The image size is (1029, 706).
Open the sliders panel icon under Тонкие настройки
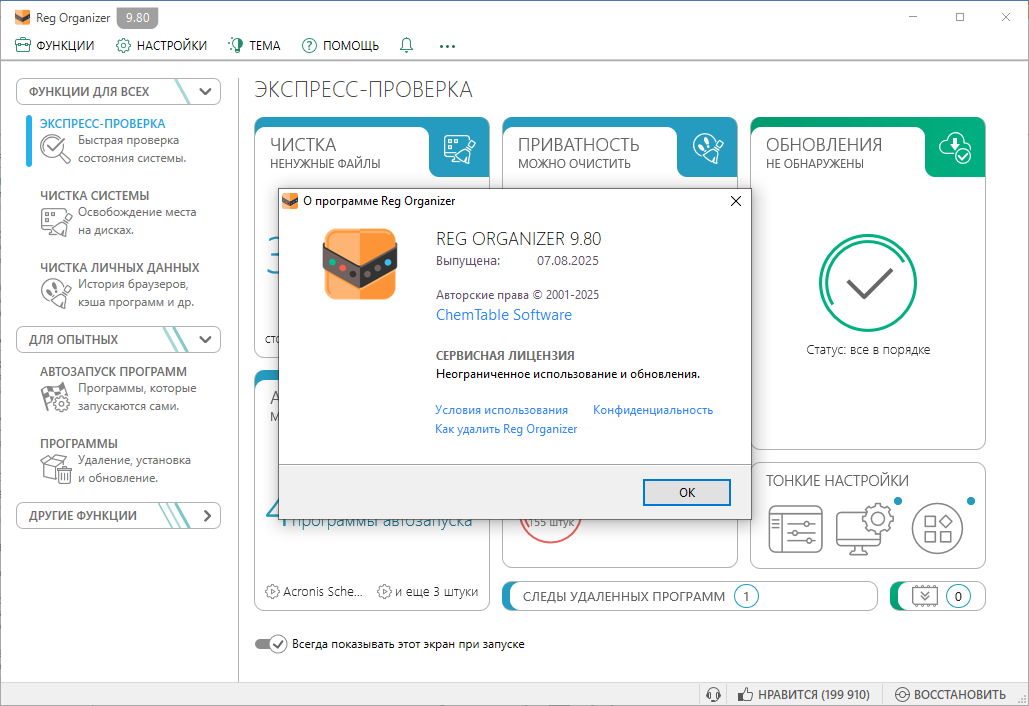point(796,529)
